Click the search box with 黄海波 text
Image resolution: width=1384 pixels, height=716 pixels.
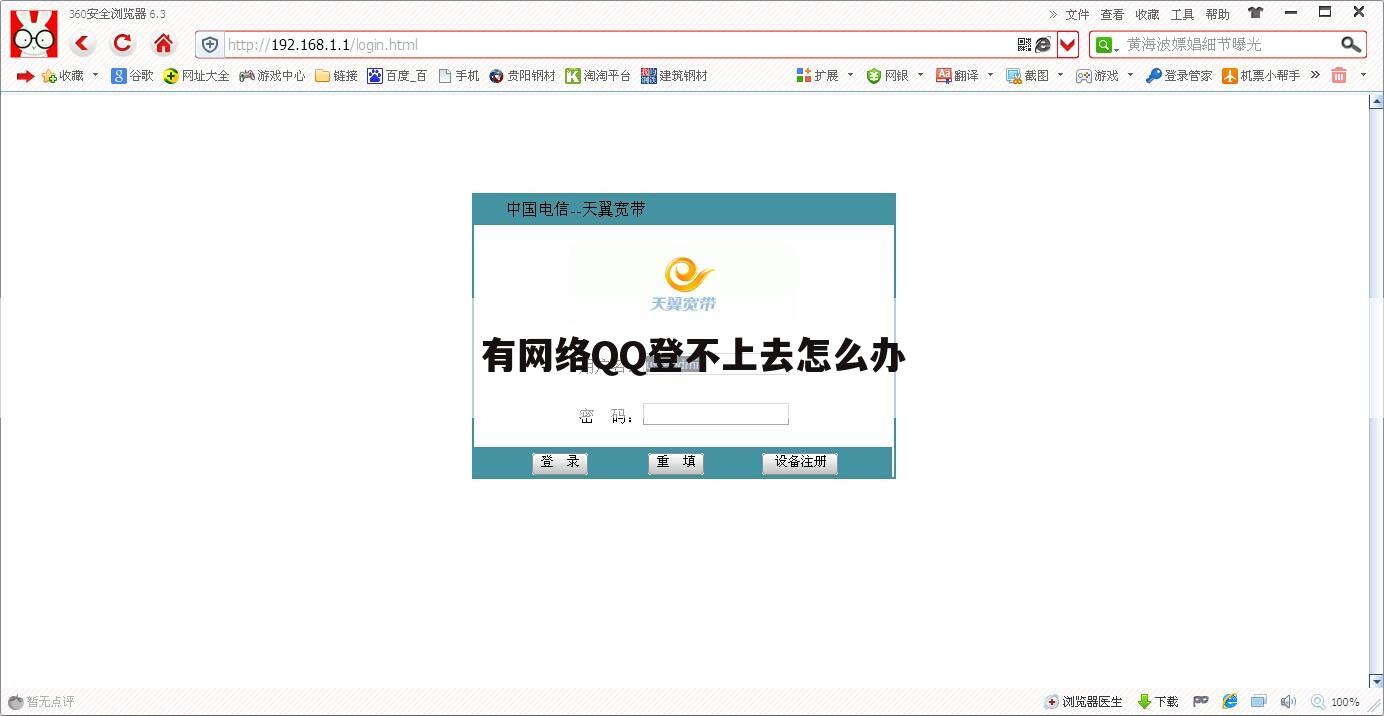point(1230,45)
